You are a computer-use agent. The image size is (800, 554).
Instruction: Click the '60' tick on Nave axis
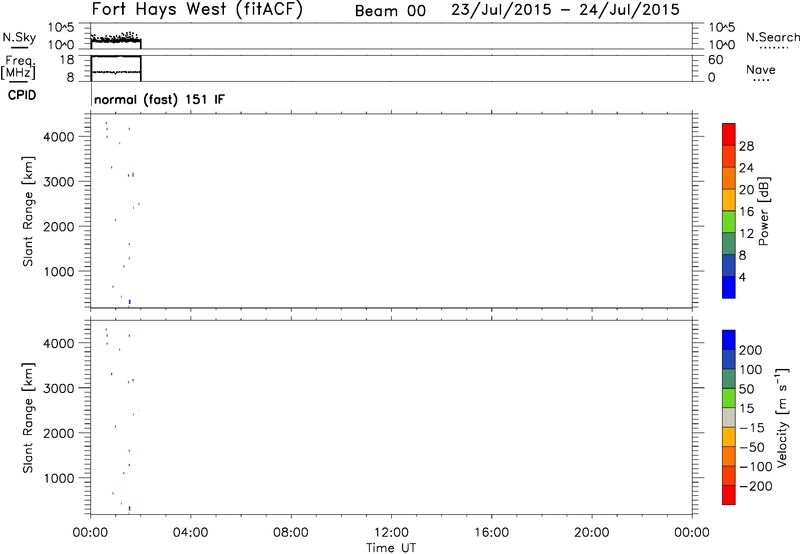click(x=715, y=60)
